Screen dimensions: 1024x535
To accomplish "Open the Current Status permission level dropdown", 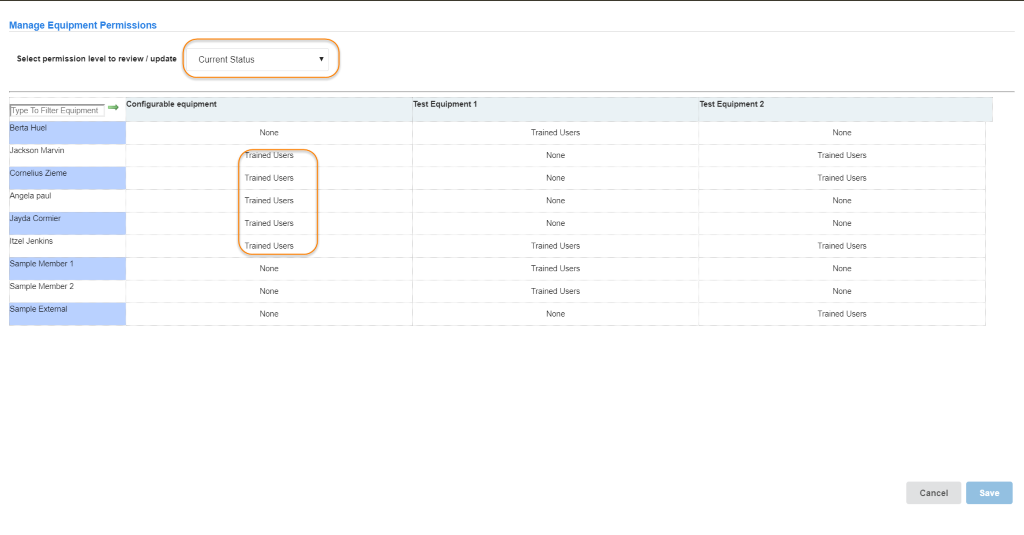I will point(262,60).
